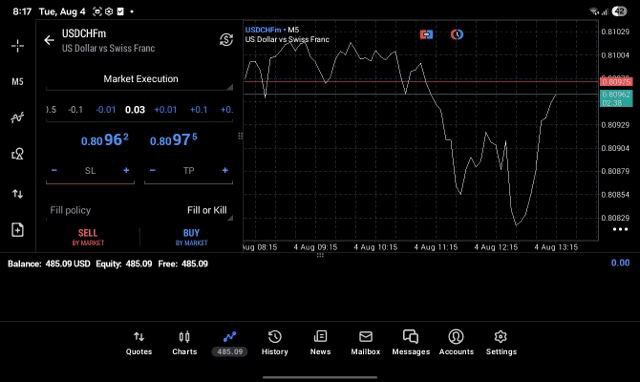
Task: Decrease volume by -0.1
Action: click(76, 110)
